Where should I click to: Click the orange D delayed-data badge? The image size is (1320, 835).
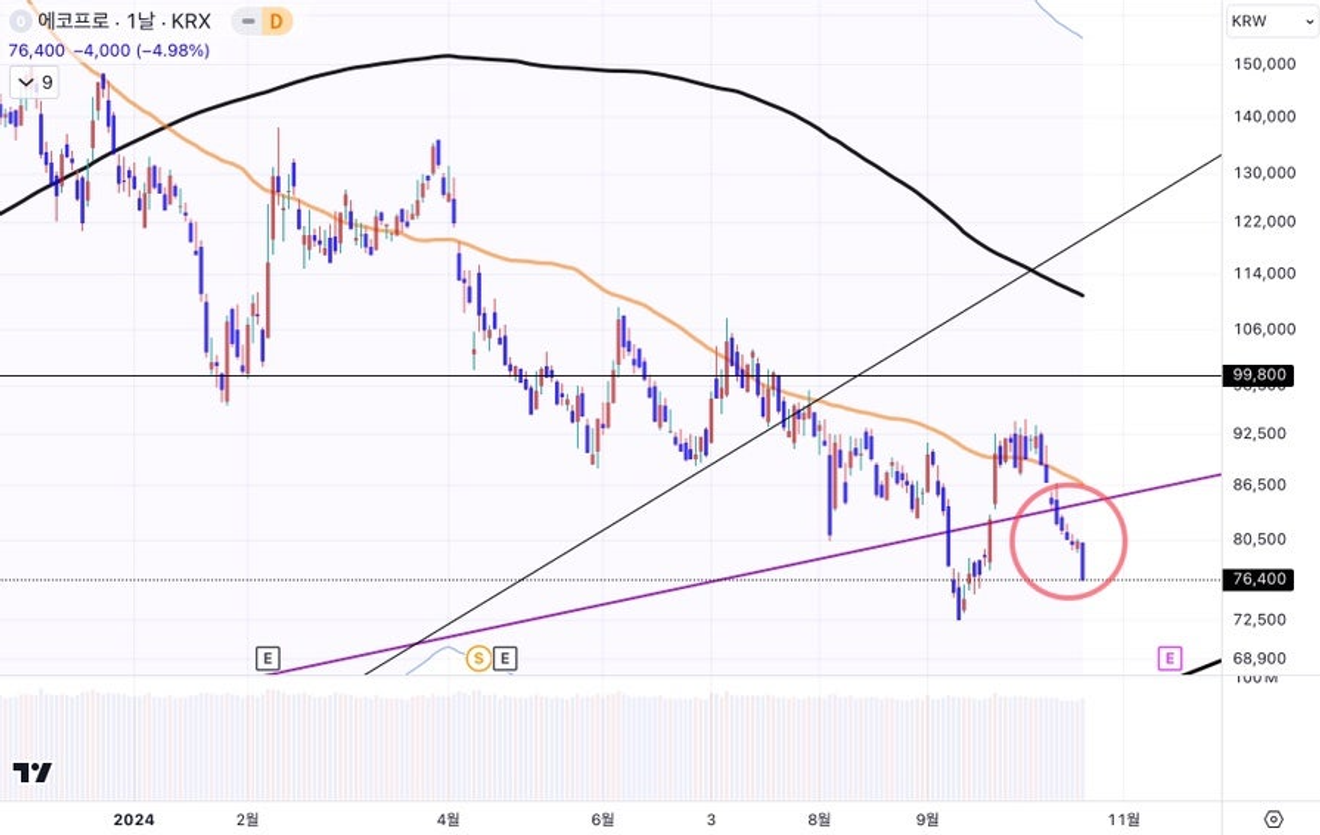coord(277,21)
